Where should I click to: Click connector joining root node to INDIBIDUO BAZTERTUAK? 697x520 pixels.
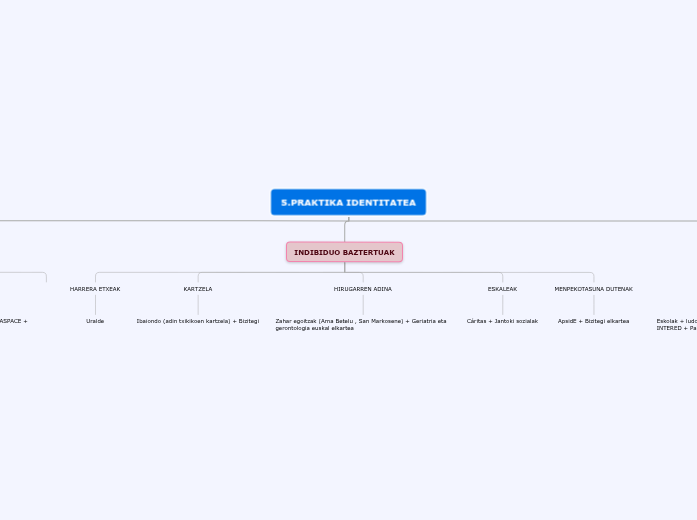pos(346,229)
